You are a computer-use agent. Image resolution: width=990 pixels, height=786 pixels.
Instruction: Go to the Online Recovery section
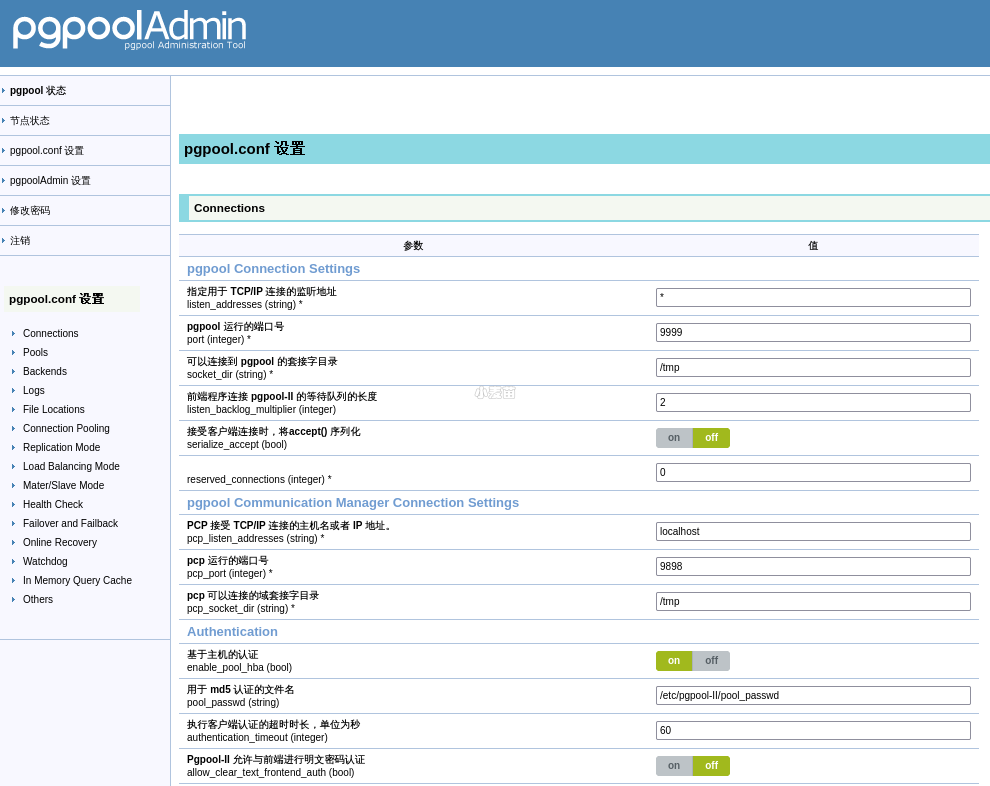60,542
